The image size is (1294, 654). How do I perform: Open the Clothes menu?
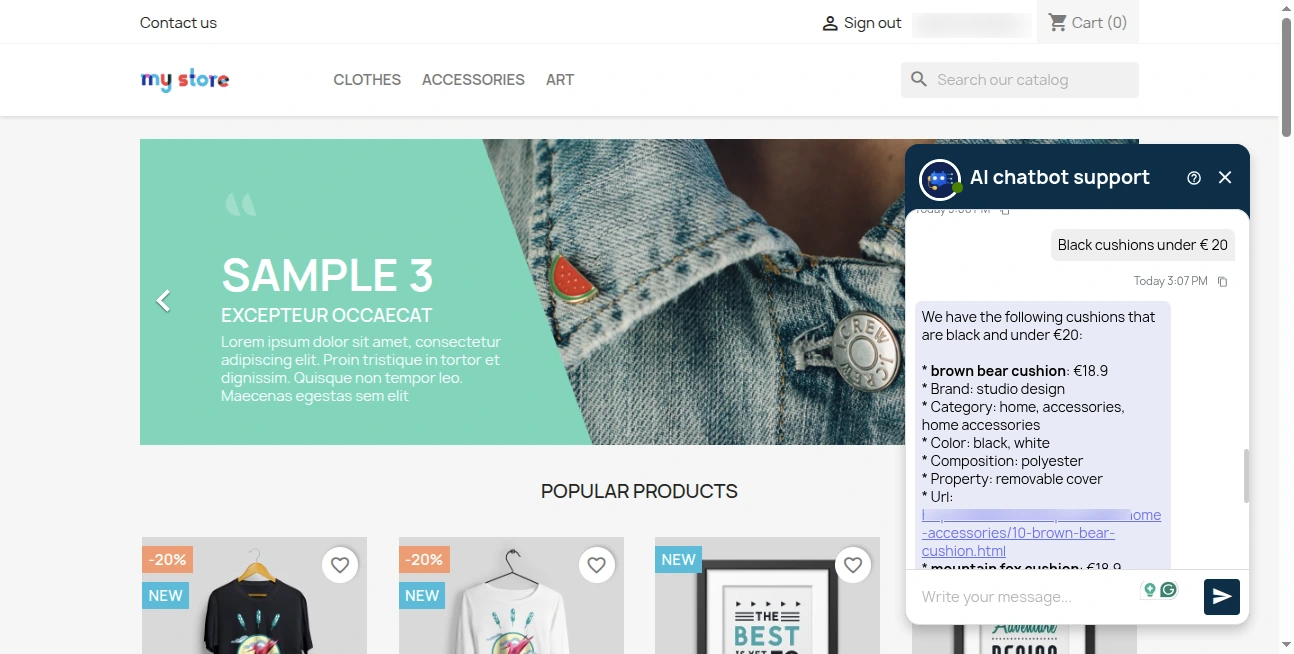tap(367, 80)
